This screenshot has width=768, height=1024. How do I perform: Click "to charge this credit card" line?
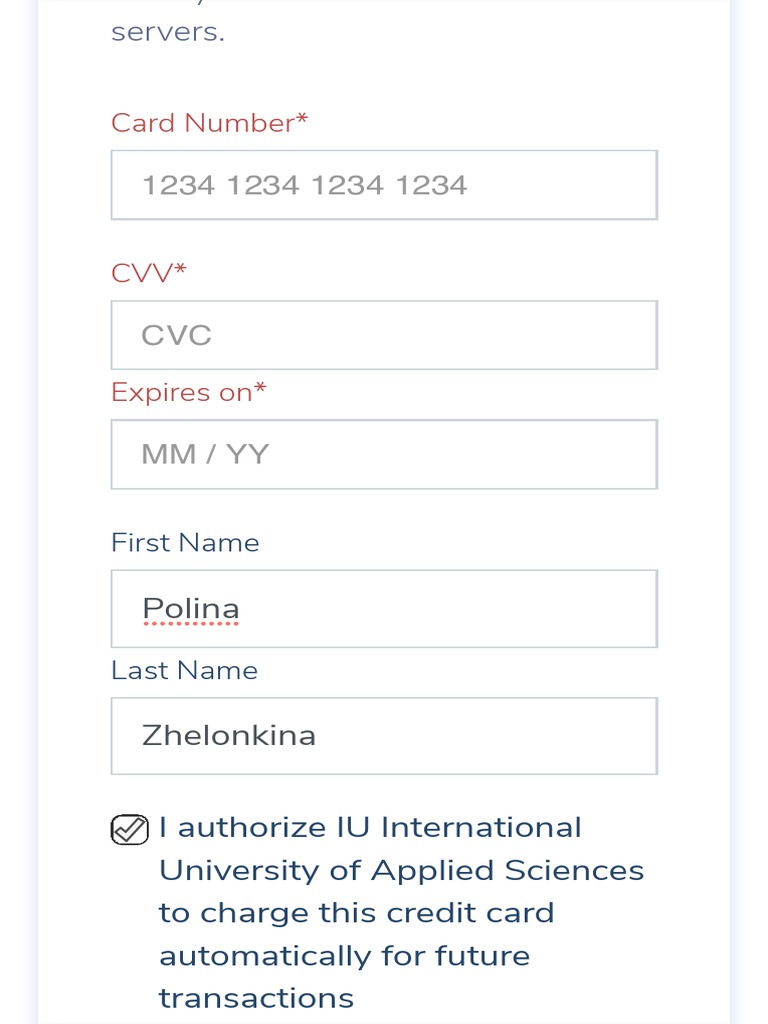(x=356, y=913)
